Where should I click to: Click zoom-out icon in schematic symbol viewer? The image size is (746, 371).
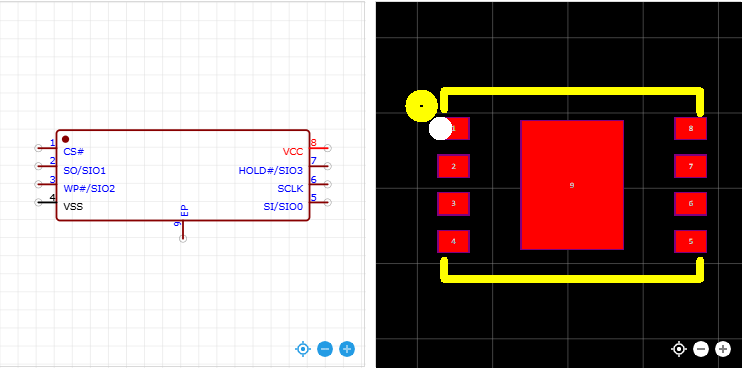pos(325,349)
